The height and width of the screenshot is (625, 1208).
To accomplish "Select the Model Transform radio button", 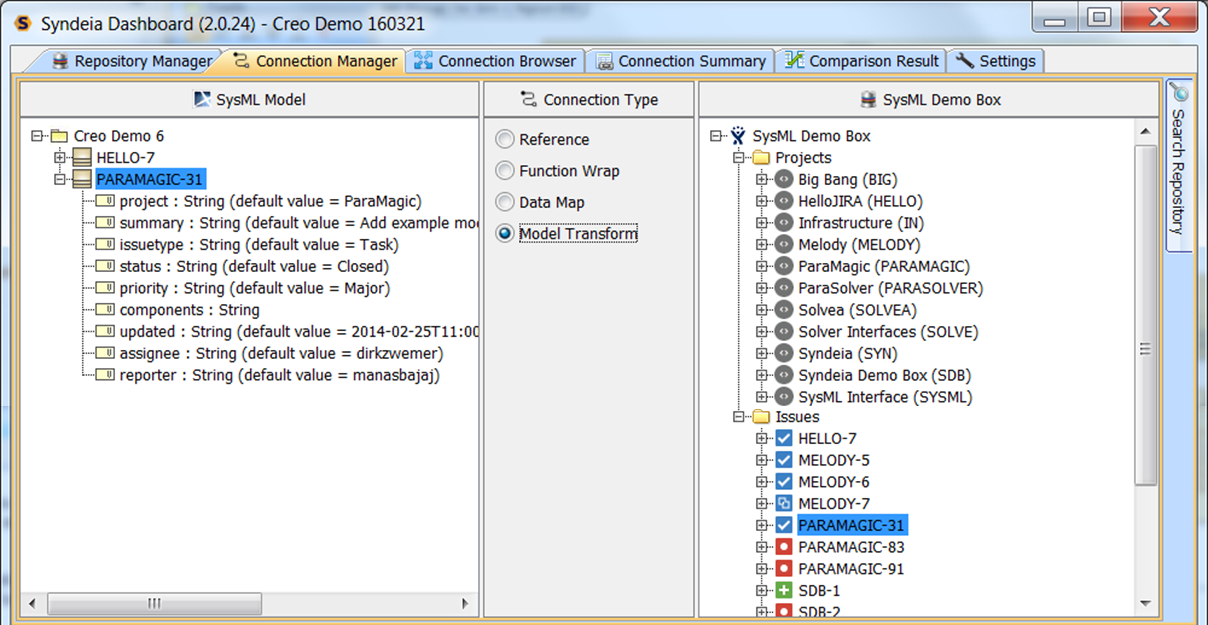I will pyautogui.click(x=505, y=234).
